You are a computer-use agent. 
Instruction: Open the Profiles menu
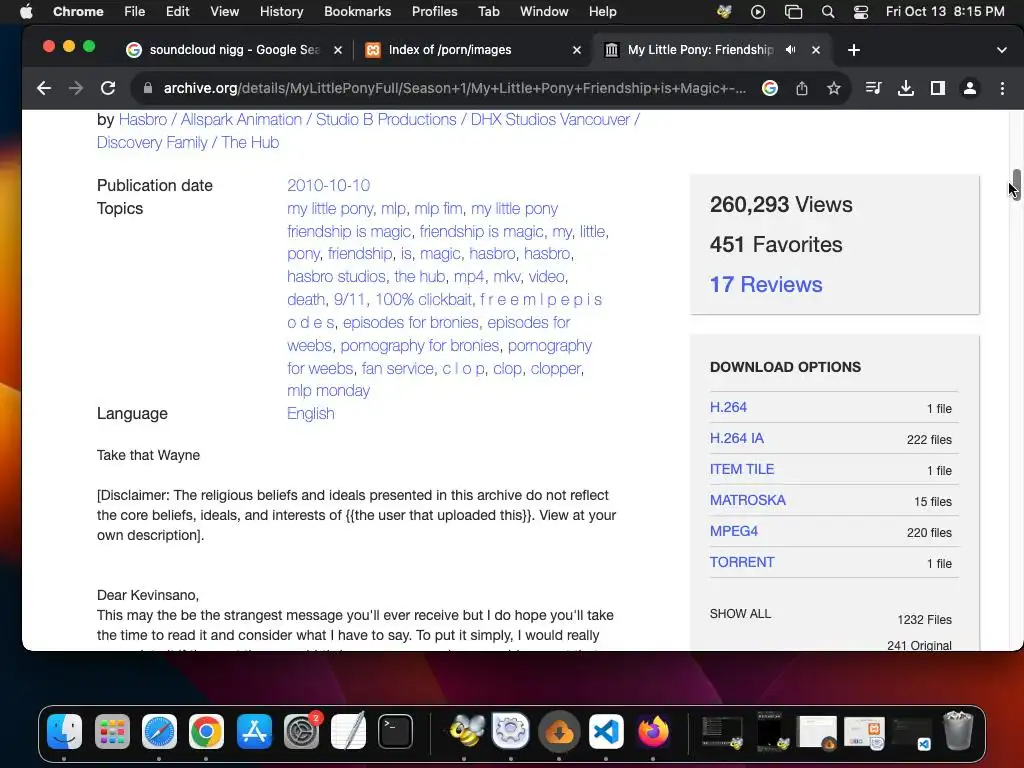(x=434, y=11)
